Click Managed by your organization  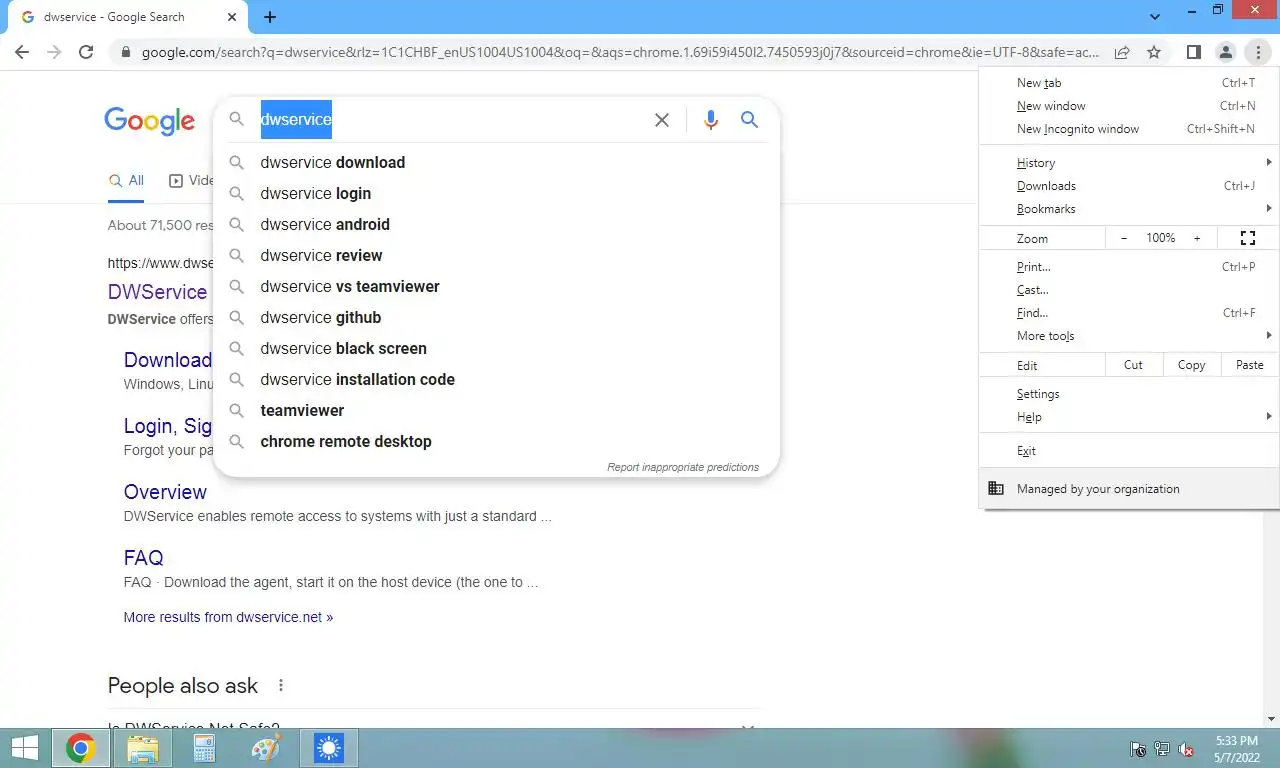[1129, 489]
